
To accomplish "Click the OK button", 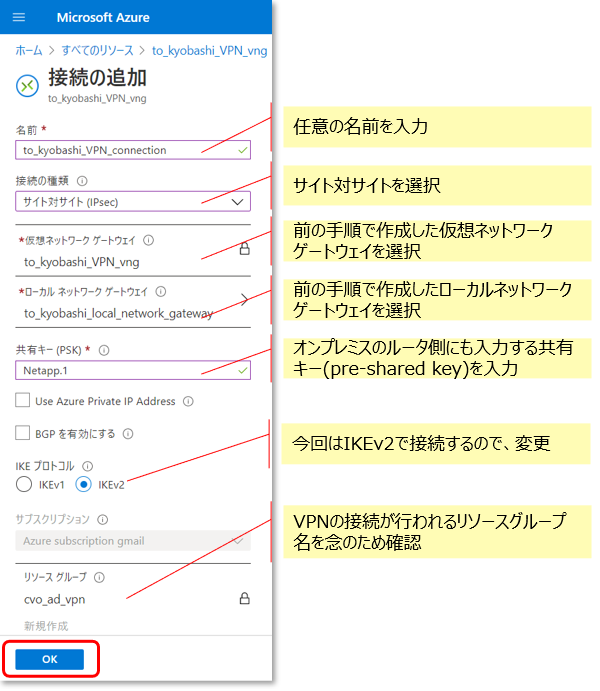I will point(50,659).
